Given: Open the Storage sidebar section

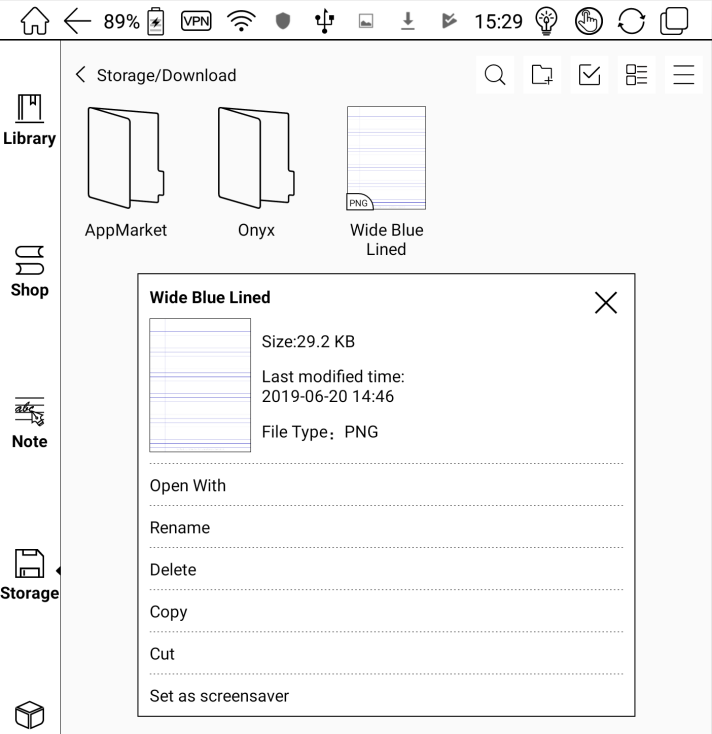Looking at the screenshot, I should [x=29, y=575].
